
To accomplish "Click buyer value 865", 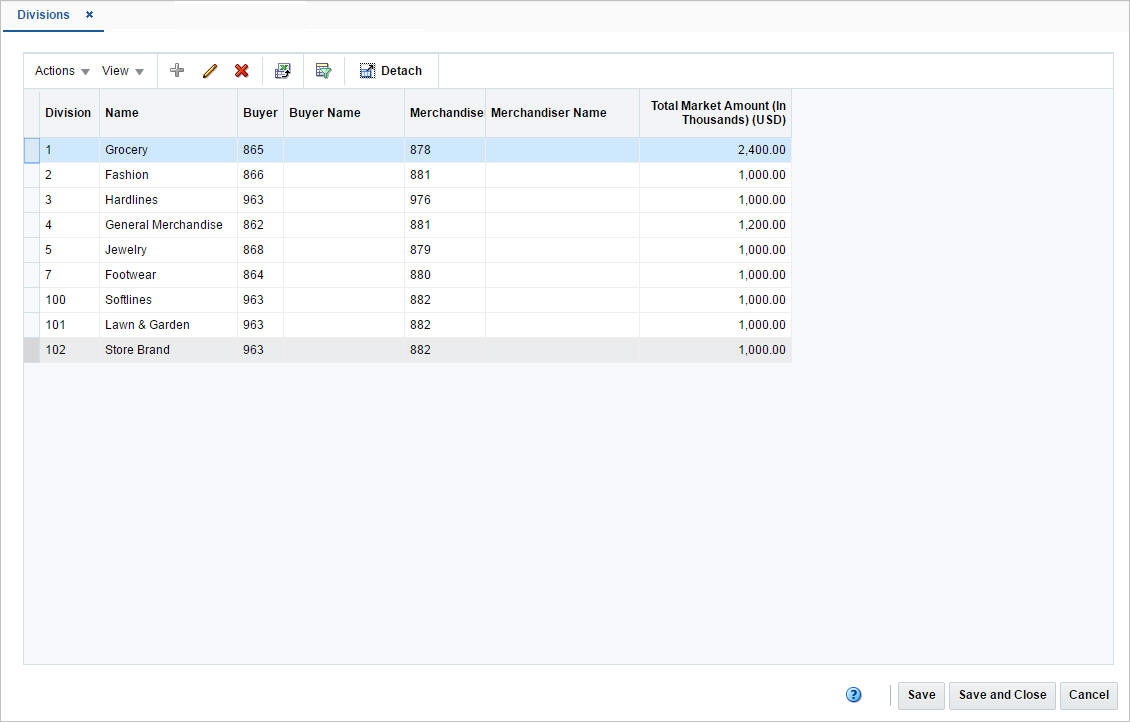I will coord(260,150).
